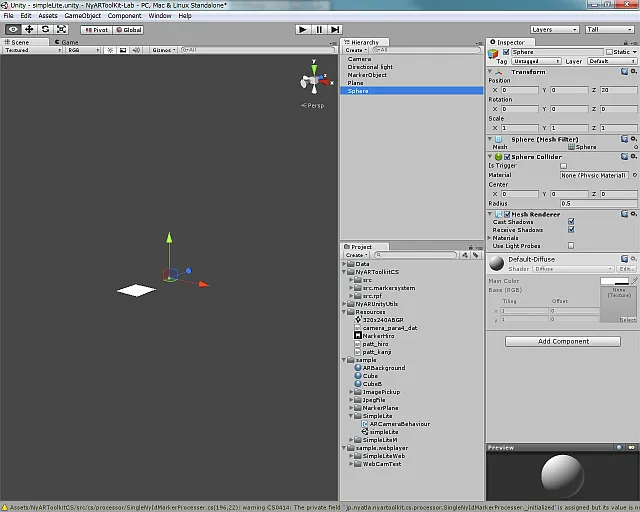
Task: Toggle the Static checkbox
Action: point(609,52)
